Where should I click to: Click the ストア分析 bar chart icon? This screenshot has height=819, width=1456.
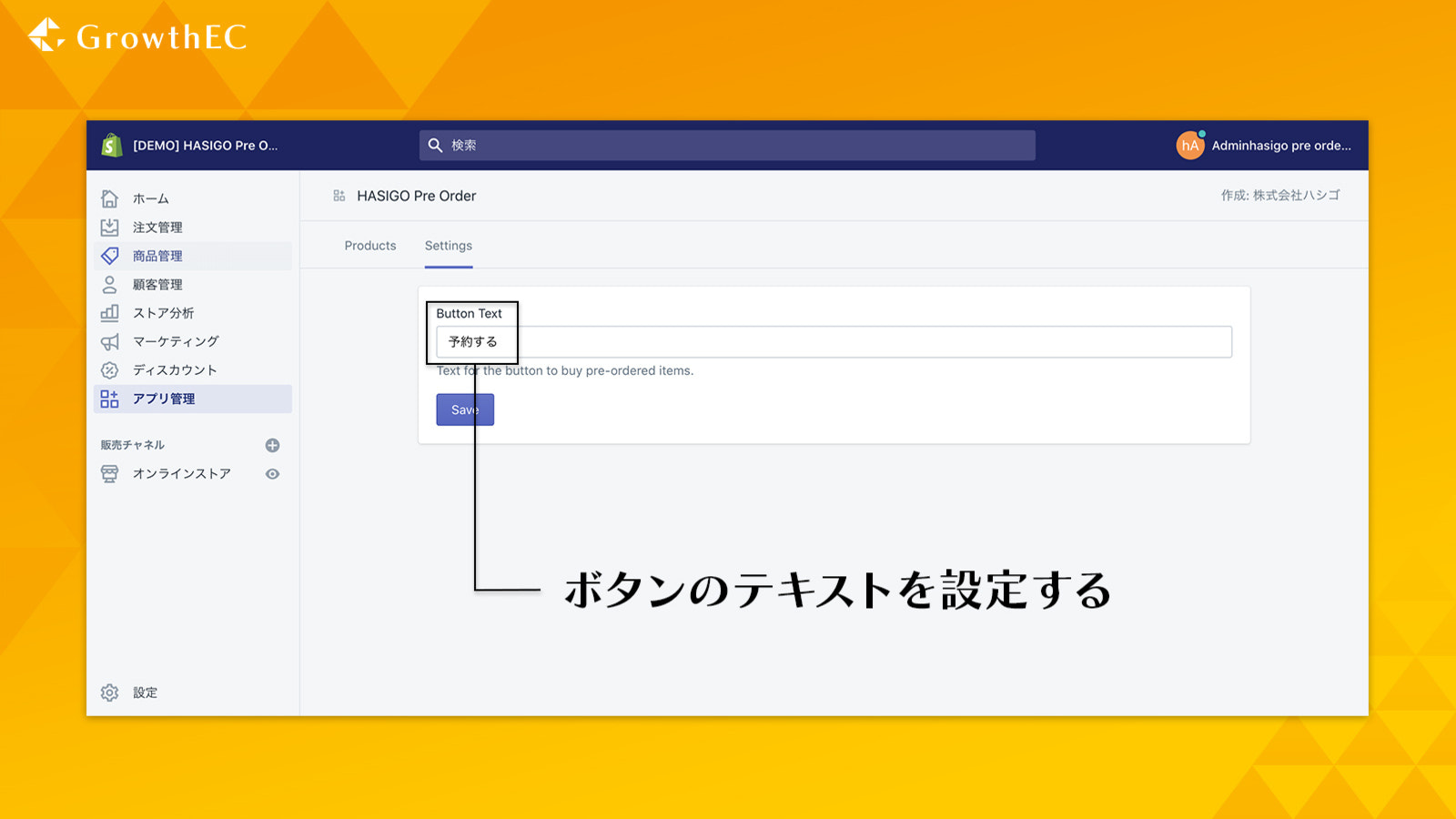tap(110, 313)
